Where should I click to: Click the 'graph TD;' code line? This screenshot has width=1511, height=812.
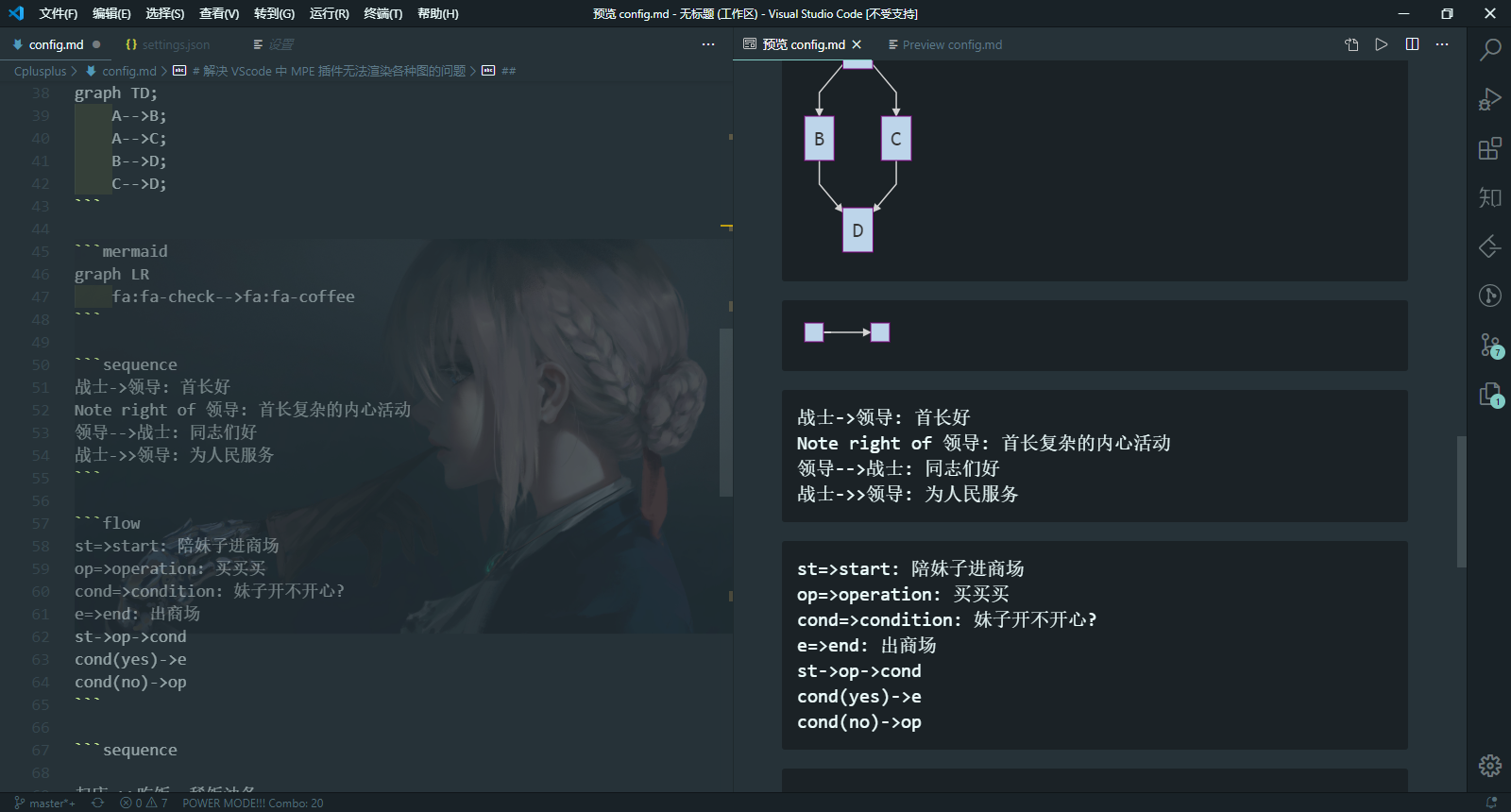click(116, 93)
